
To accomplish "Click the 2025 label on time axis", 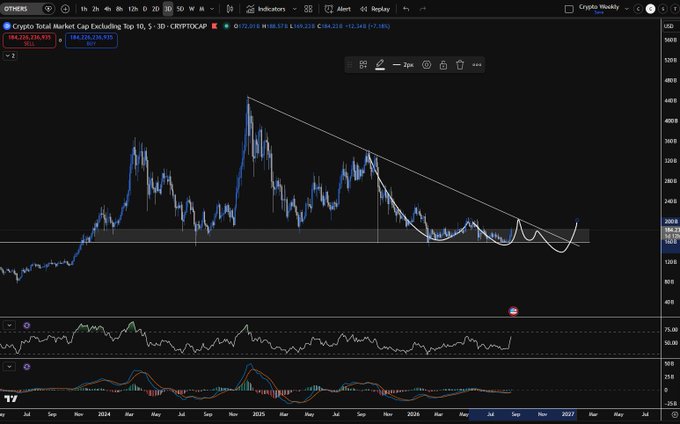I will 258,414.
